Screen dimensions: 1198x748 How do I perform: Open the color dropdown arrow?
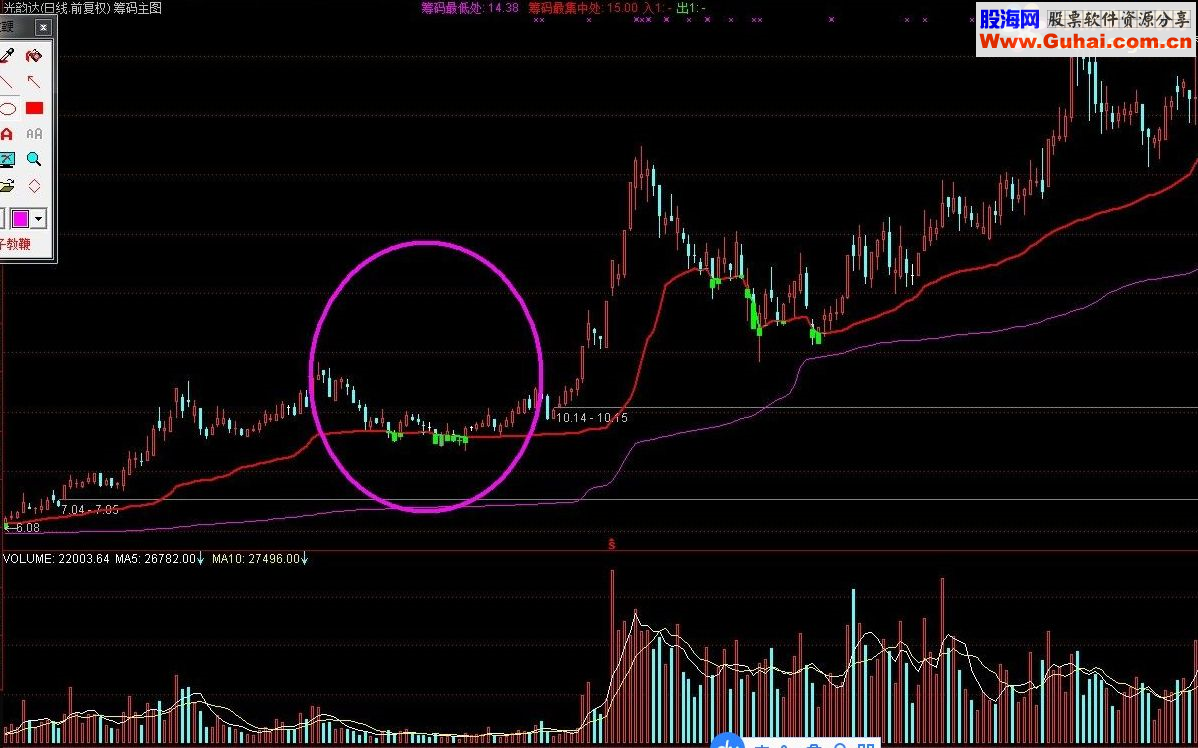38,219
